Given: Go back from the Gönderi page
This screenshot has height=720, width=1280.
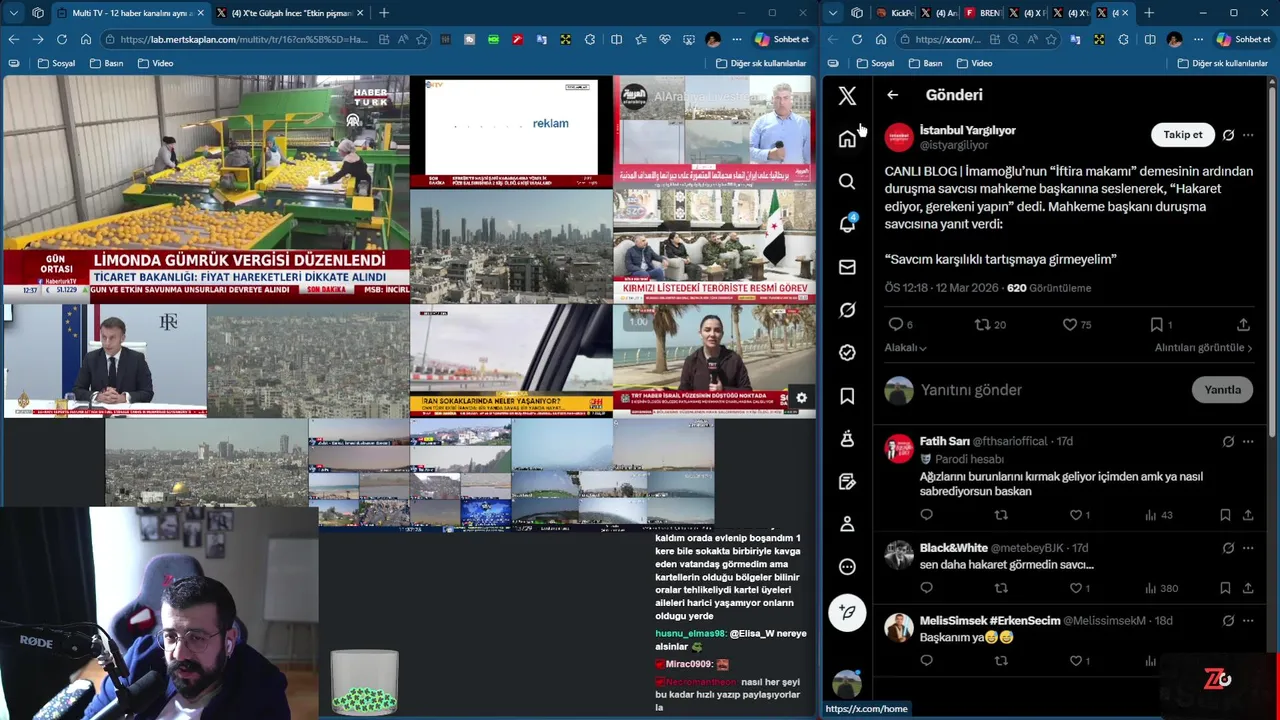Looking at the screenshot, I should (892, 95).
